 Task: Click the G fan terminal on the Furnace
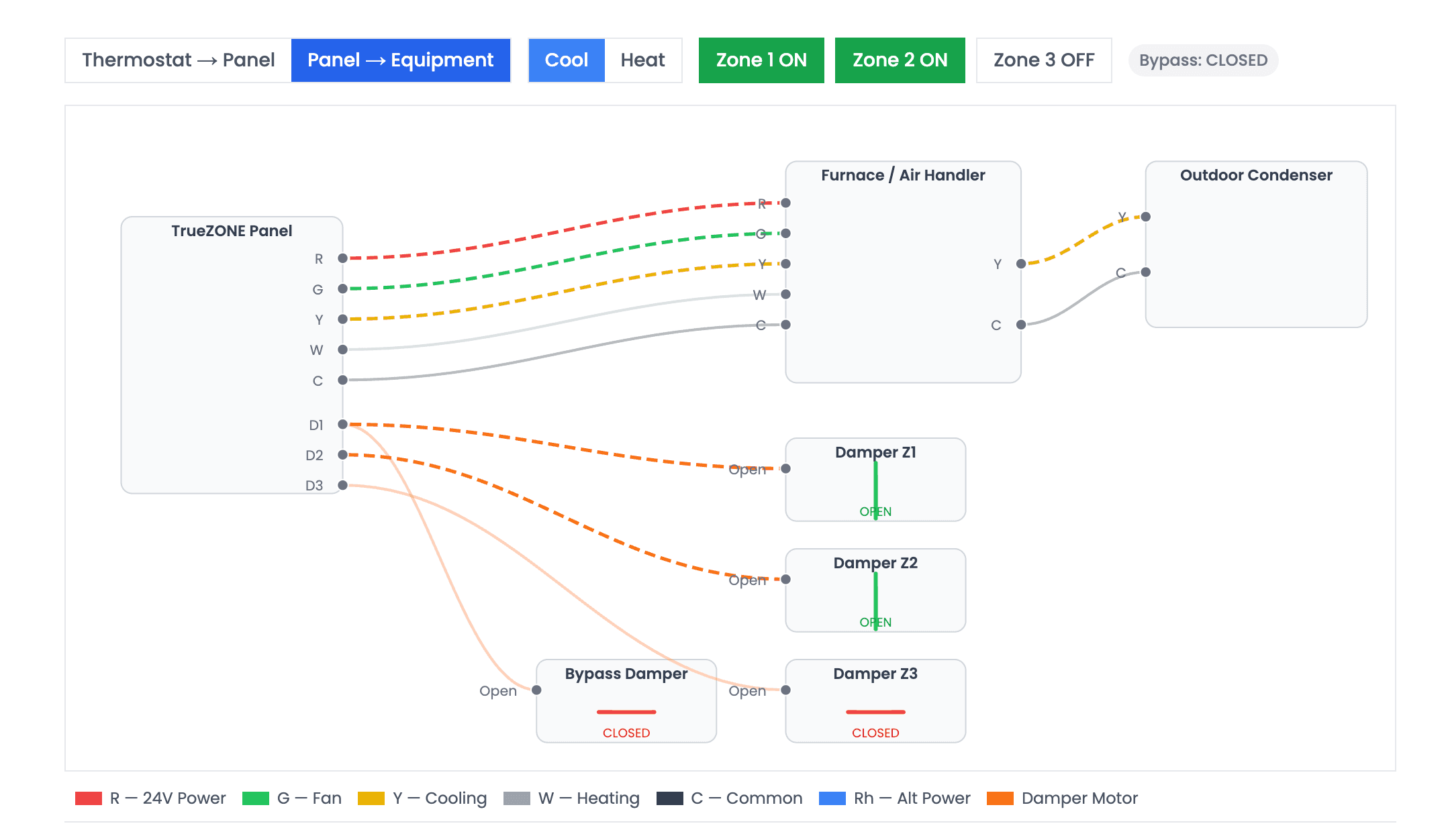[784, 233]
